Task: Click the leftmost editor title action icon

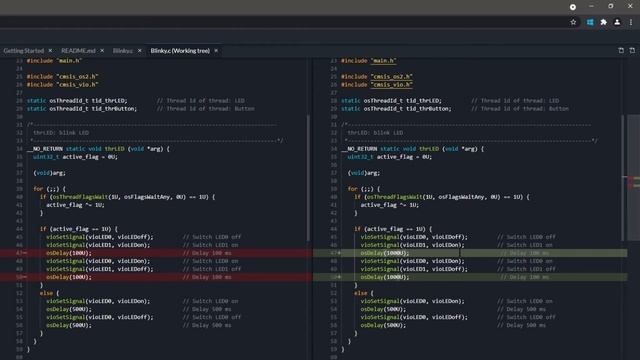Action: click(621, 50)
